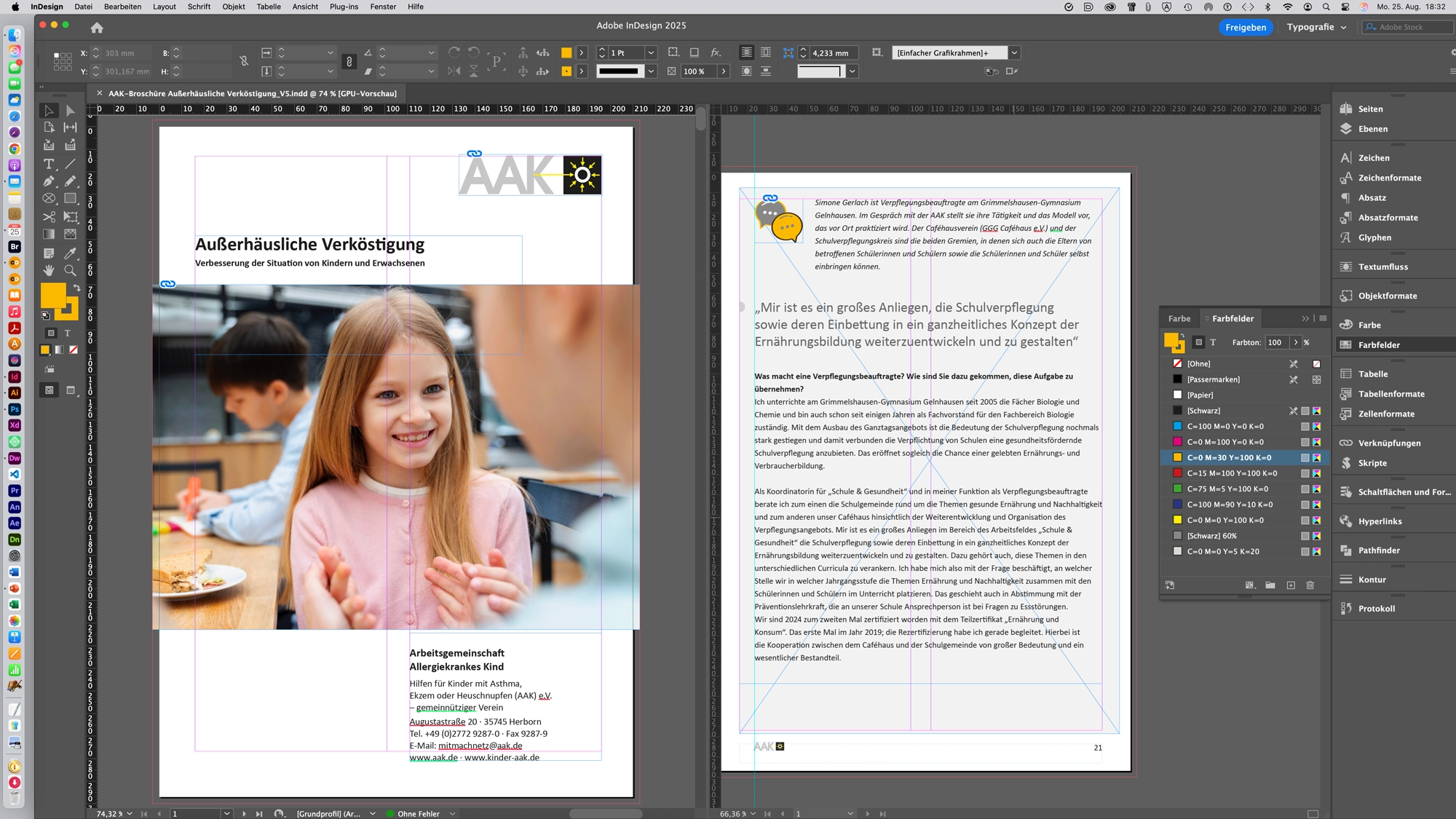Open the Seiten panel
This screenshot has height=819, width=1456.
pyautogui.click(x=1369, y=108)
